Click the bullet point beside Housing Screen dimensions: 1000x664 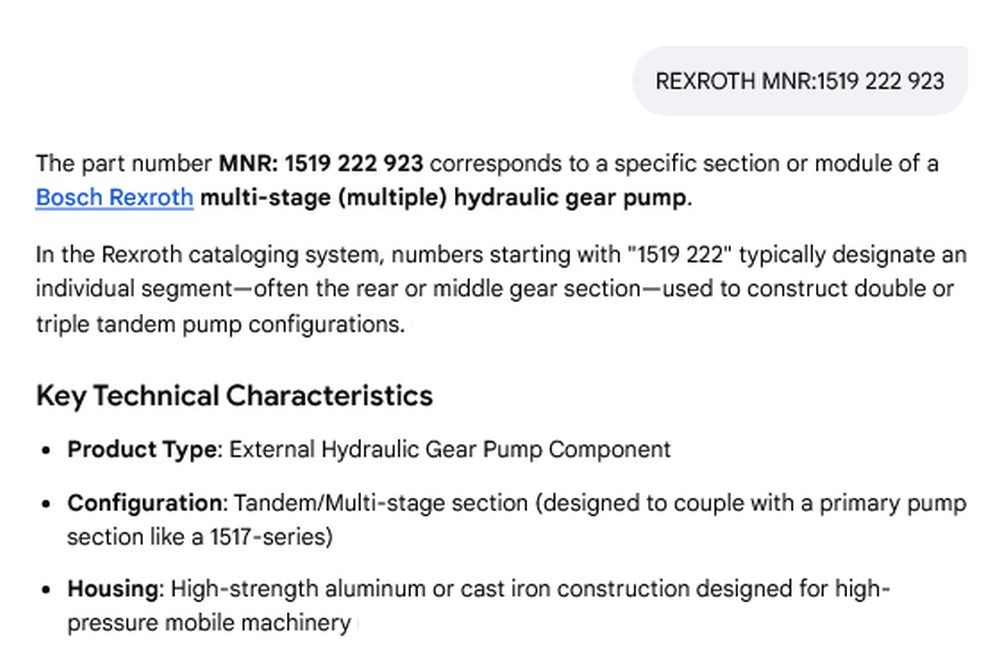pyautogui.click(x=45, y=589)
